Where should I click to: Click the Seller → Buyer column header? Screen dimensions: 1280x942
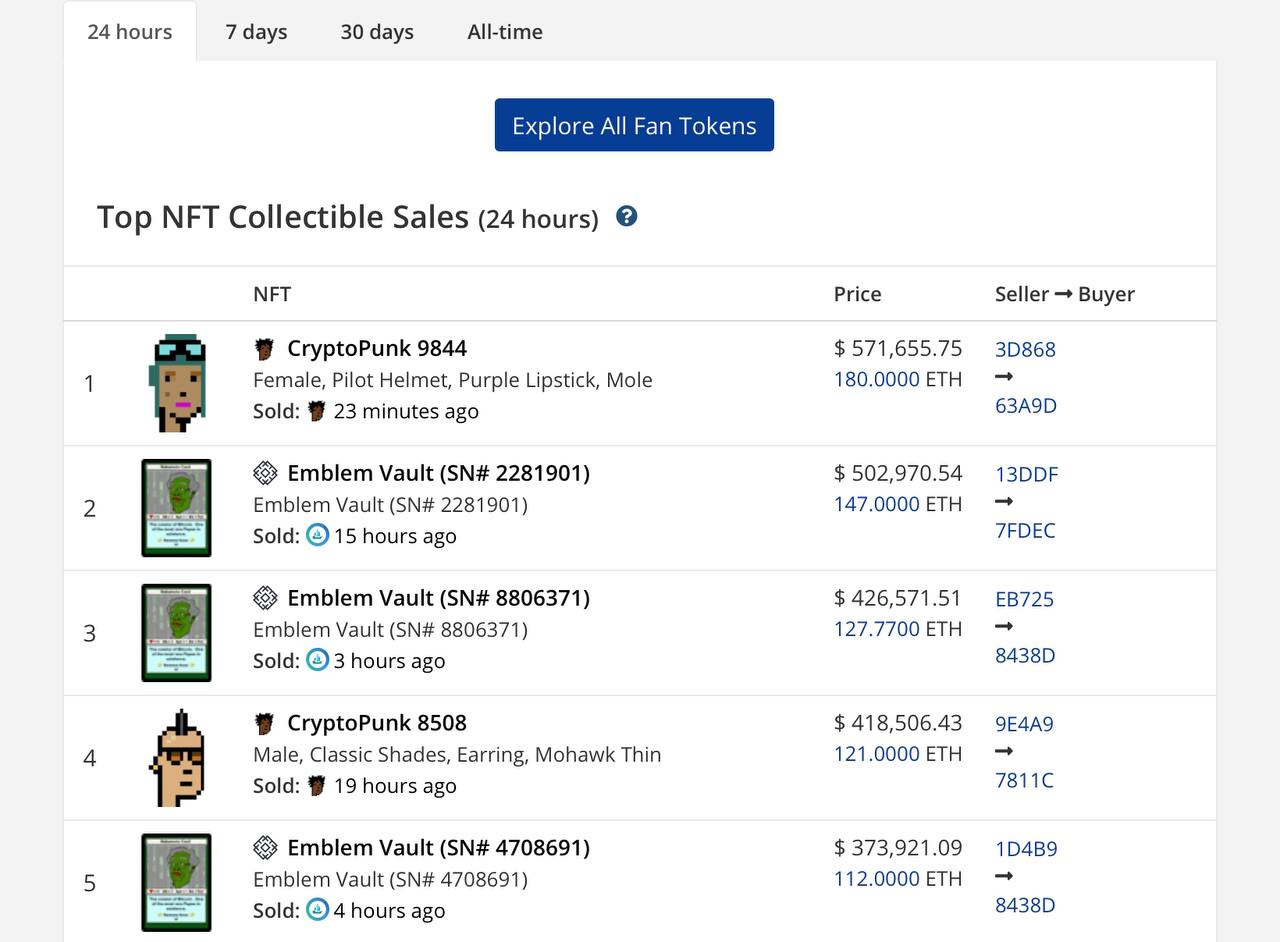pos(1065,294)
